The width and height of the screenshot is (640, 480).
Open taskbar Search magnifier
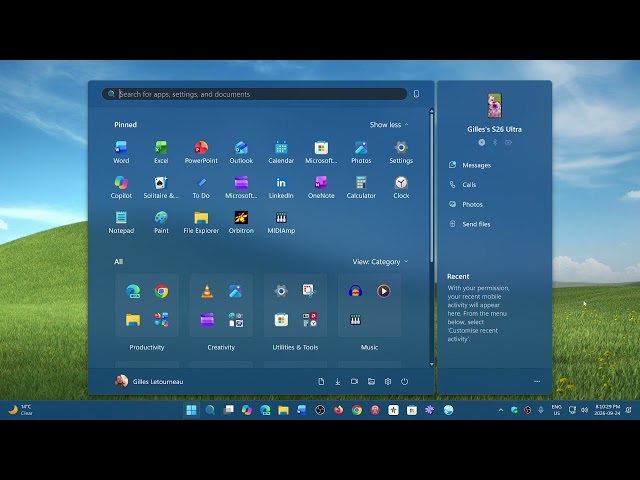(210, 410)
